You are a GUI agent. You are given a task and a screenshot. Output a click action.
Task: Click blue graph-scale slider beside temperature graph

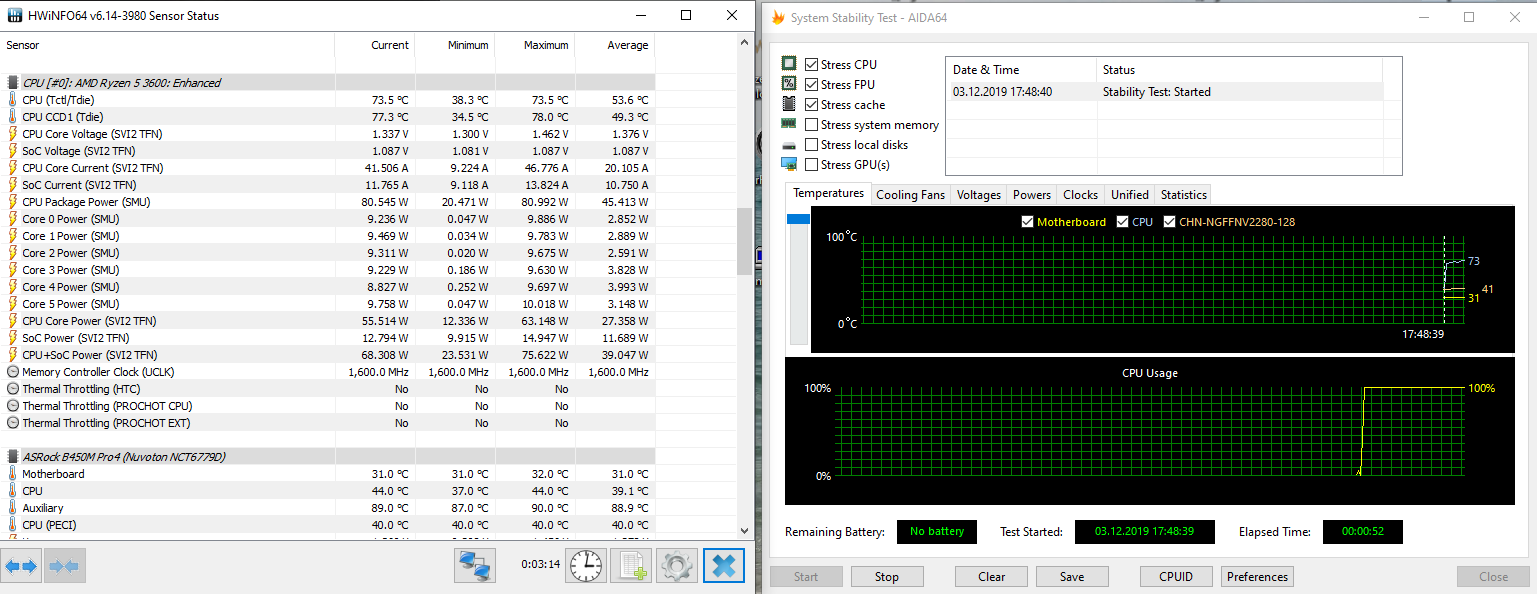[798, 219]
